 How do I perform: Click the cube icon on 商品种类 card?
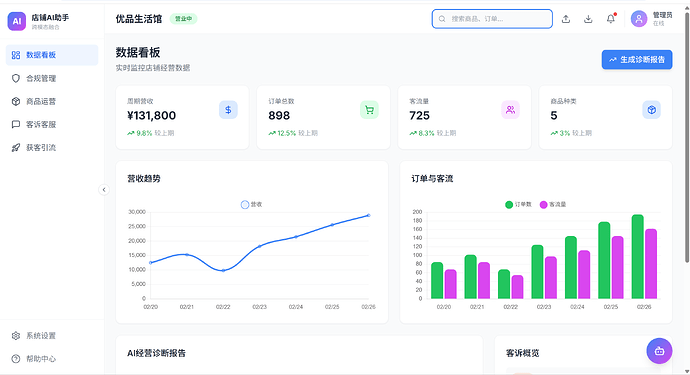tap(651, 110)
